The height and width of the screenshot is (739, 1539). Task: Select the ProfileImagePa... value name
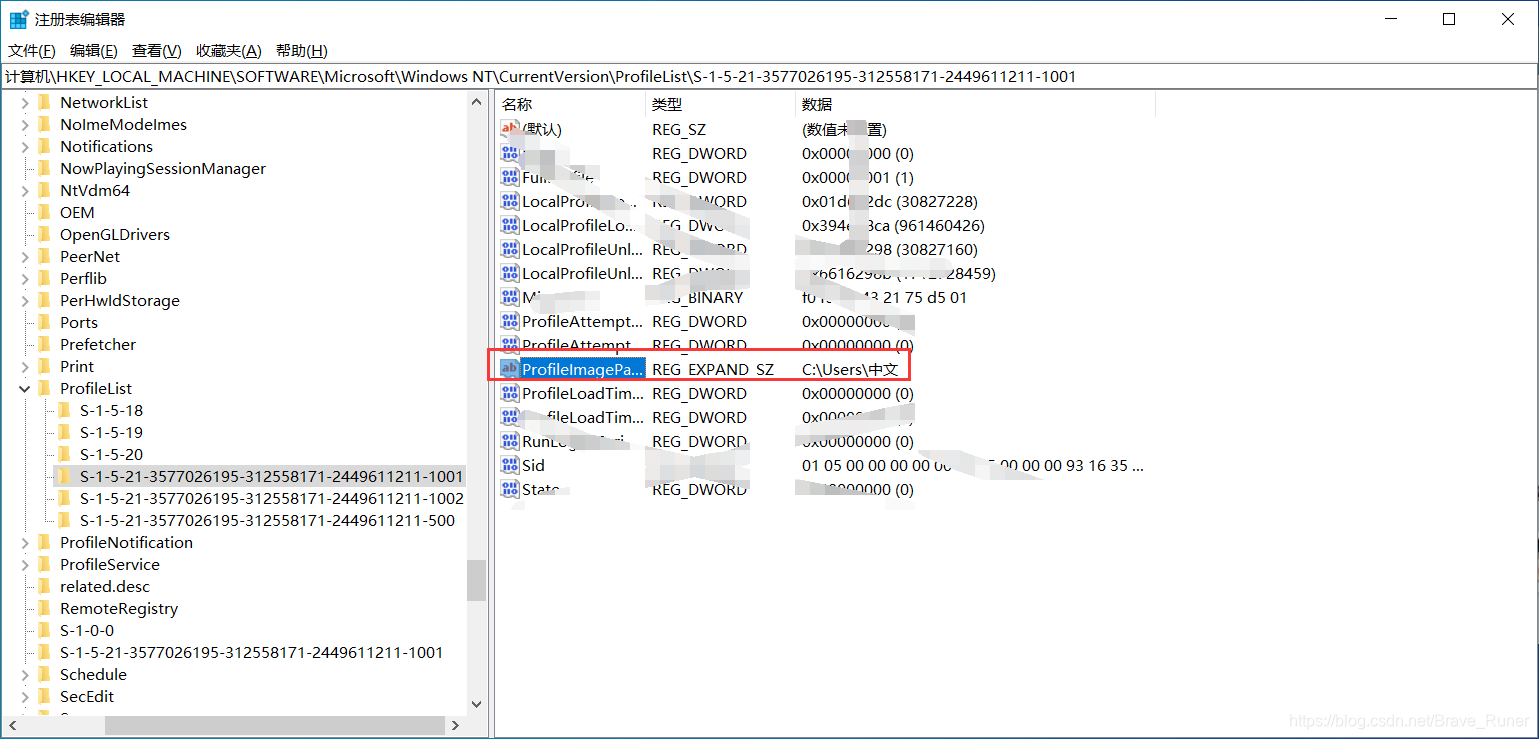coord(583,369)
